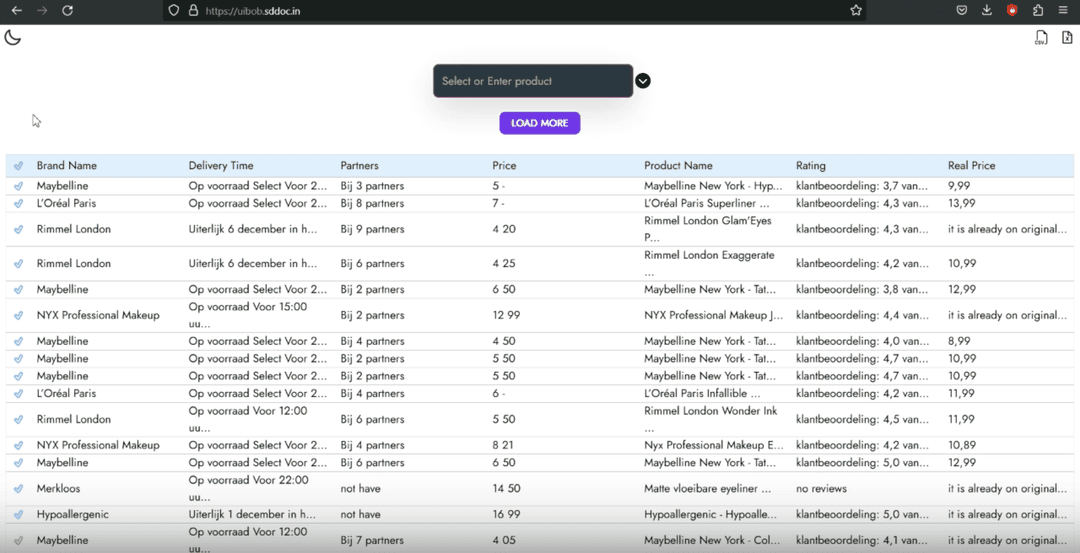Screen dimensions: 1080x553
Task: Click the price cell 8 21
Action: click(503, 445)
